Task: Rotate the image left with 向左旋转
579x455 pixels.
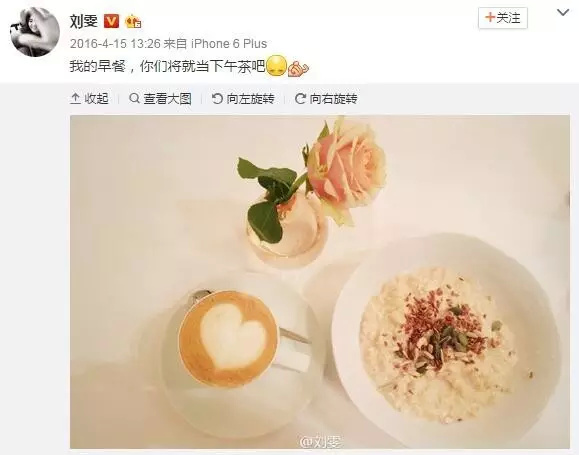Action: pyautogui.click(x=243, y=99)
